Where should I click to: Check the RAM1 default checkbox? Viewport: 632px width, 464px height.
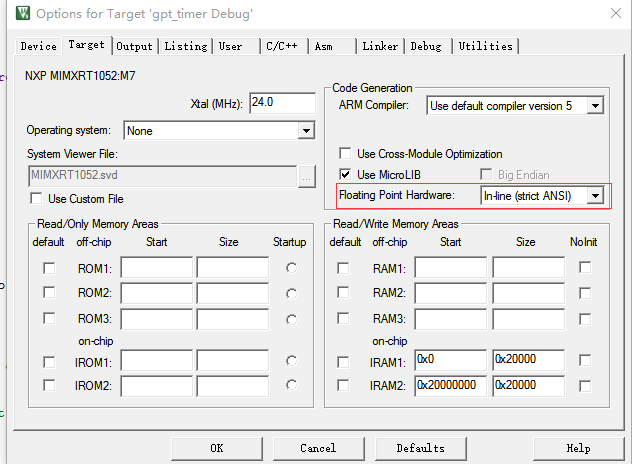click(x=343, y=268)
